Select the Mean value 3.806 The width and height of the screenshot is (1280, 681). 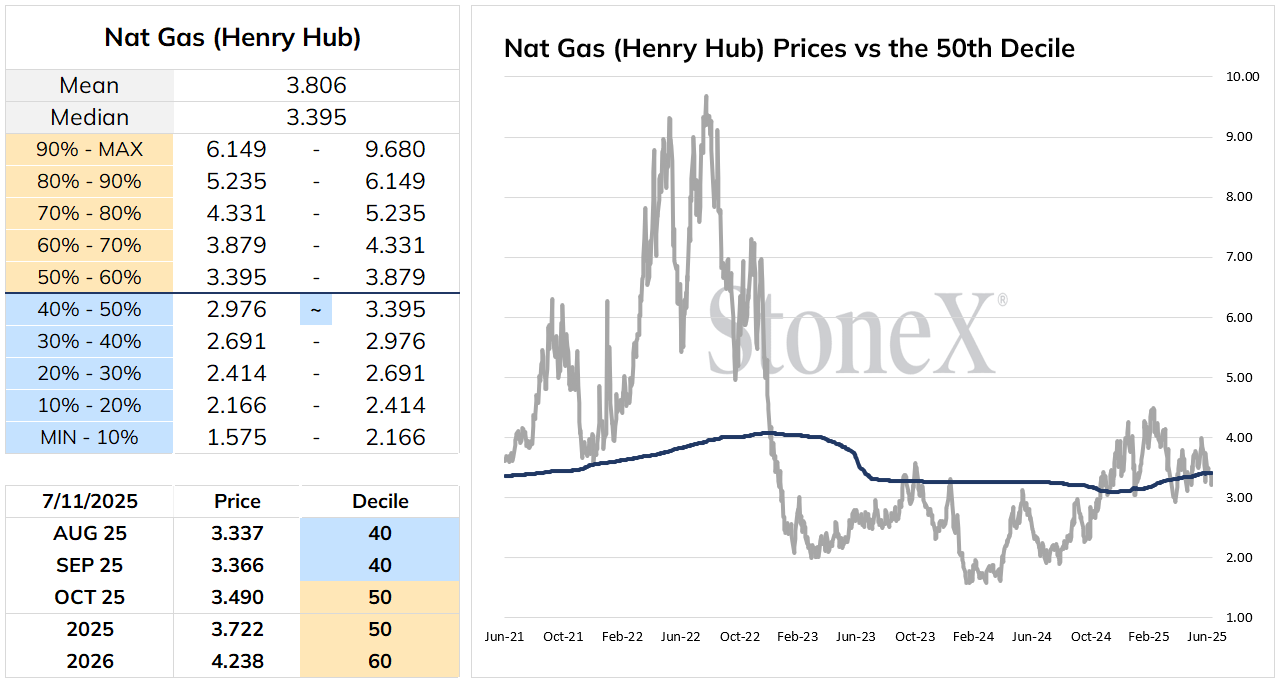pyautogui.click(x=316, y=85)
